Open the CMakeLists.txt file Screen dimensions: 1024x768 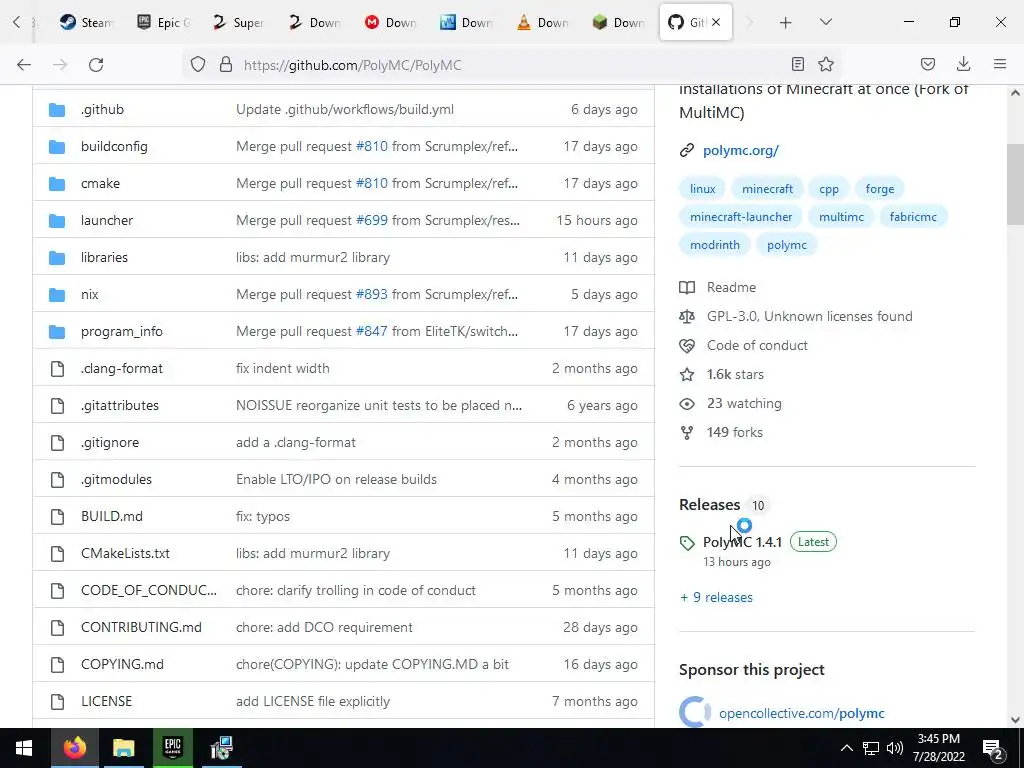click(x=125, y=553)
